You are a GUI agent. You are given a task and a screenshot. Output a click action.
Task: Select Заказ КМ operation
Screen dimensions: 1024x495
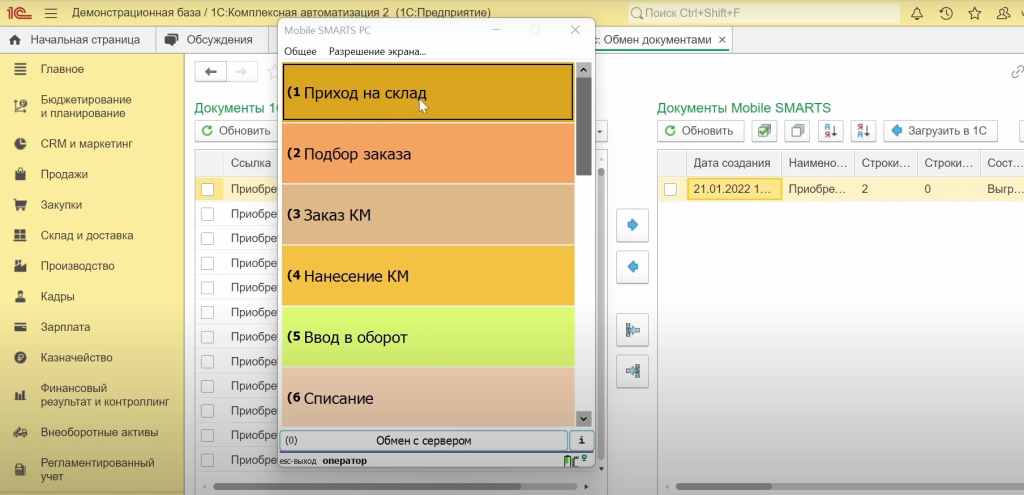click(x=428, y=214)
